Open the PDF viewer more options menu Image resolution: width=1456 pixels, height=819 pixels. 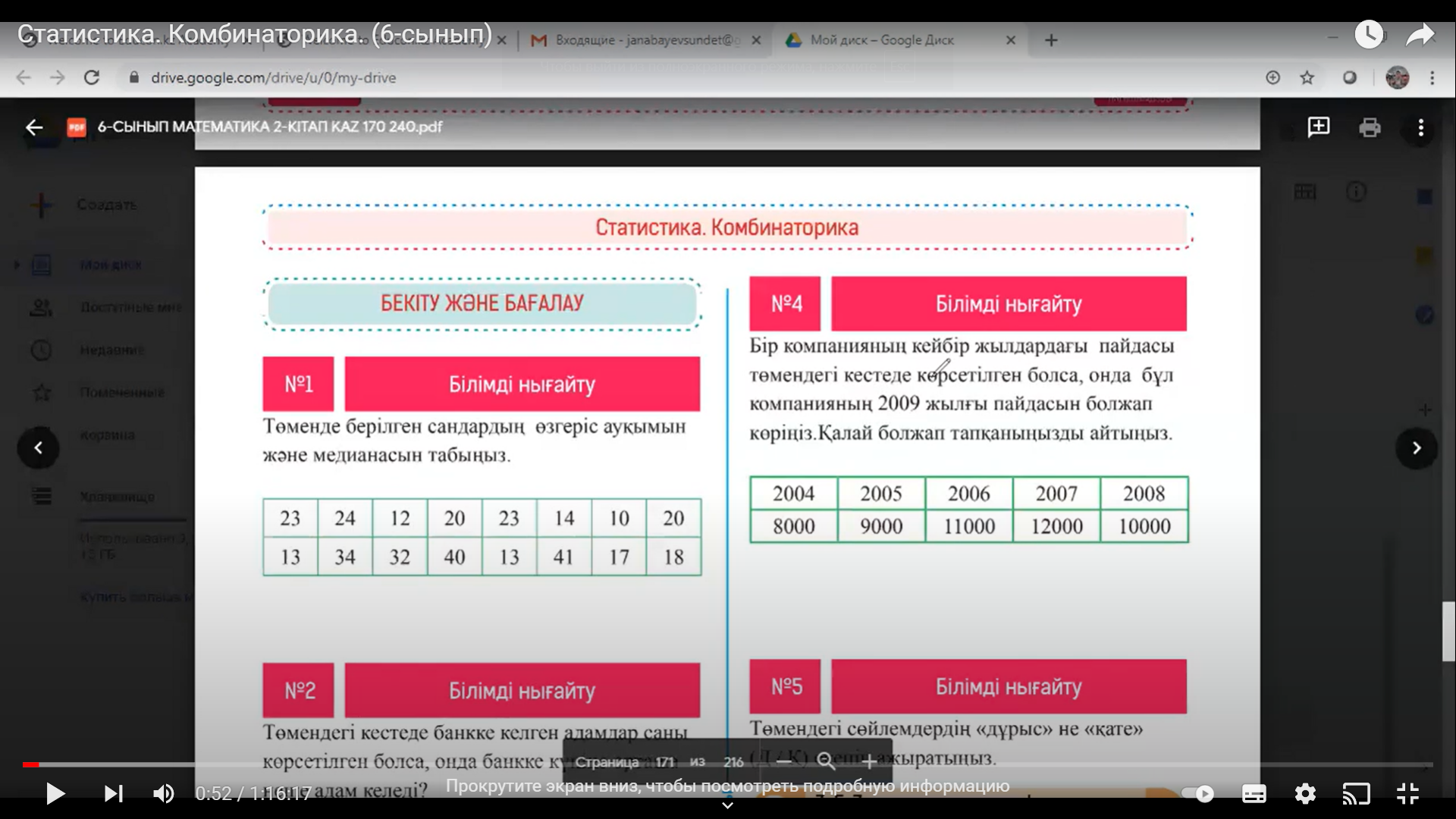point(1420,127)
